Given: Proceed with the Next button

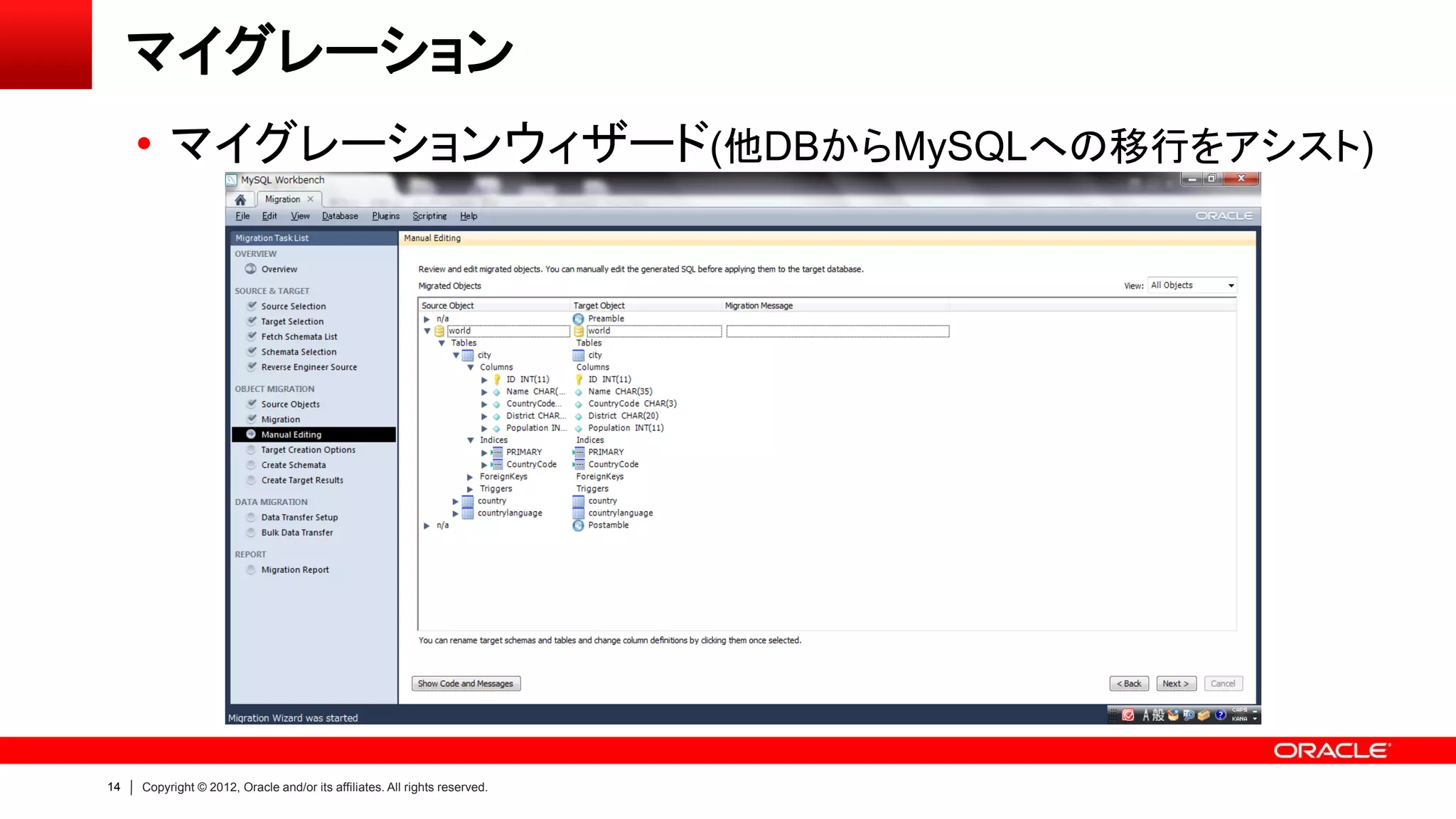Looking at the screenshot, I should coord(1177,684).
